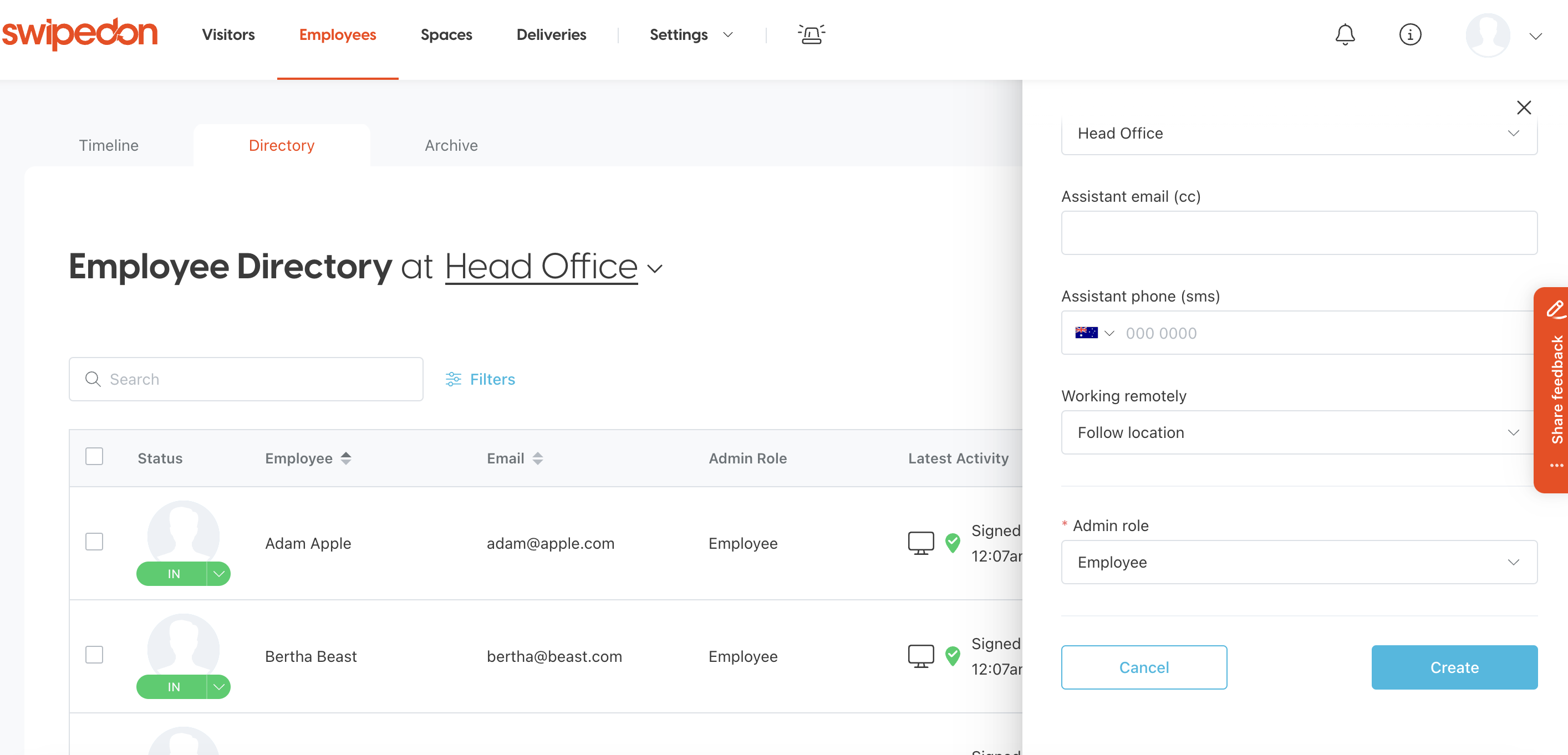This screenshot has height=755, width=1568.
Task: Focus the Assistant phone number field
Action: click(1327, 333)
